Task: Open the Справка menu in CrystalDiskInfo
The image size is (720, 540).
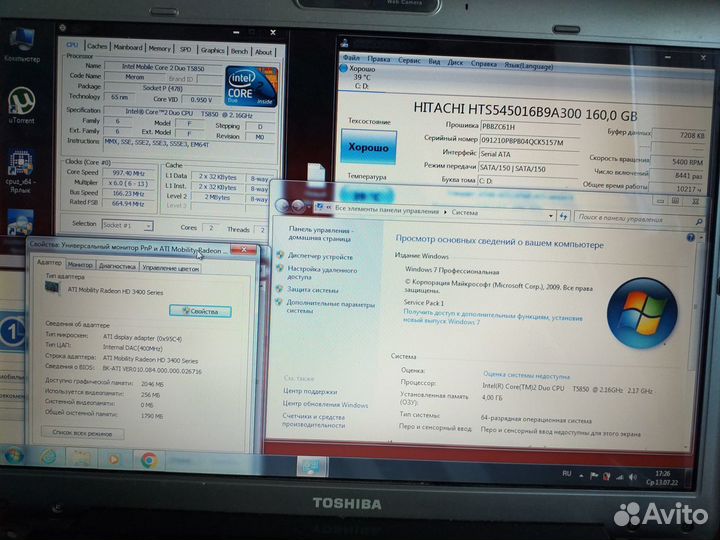Action: coord(484,64)
